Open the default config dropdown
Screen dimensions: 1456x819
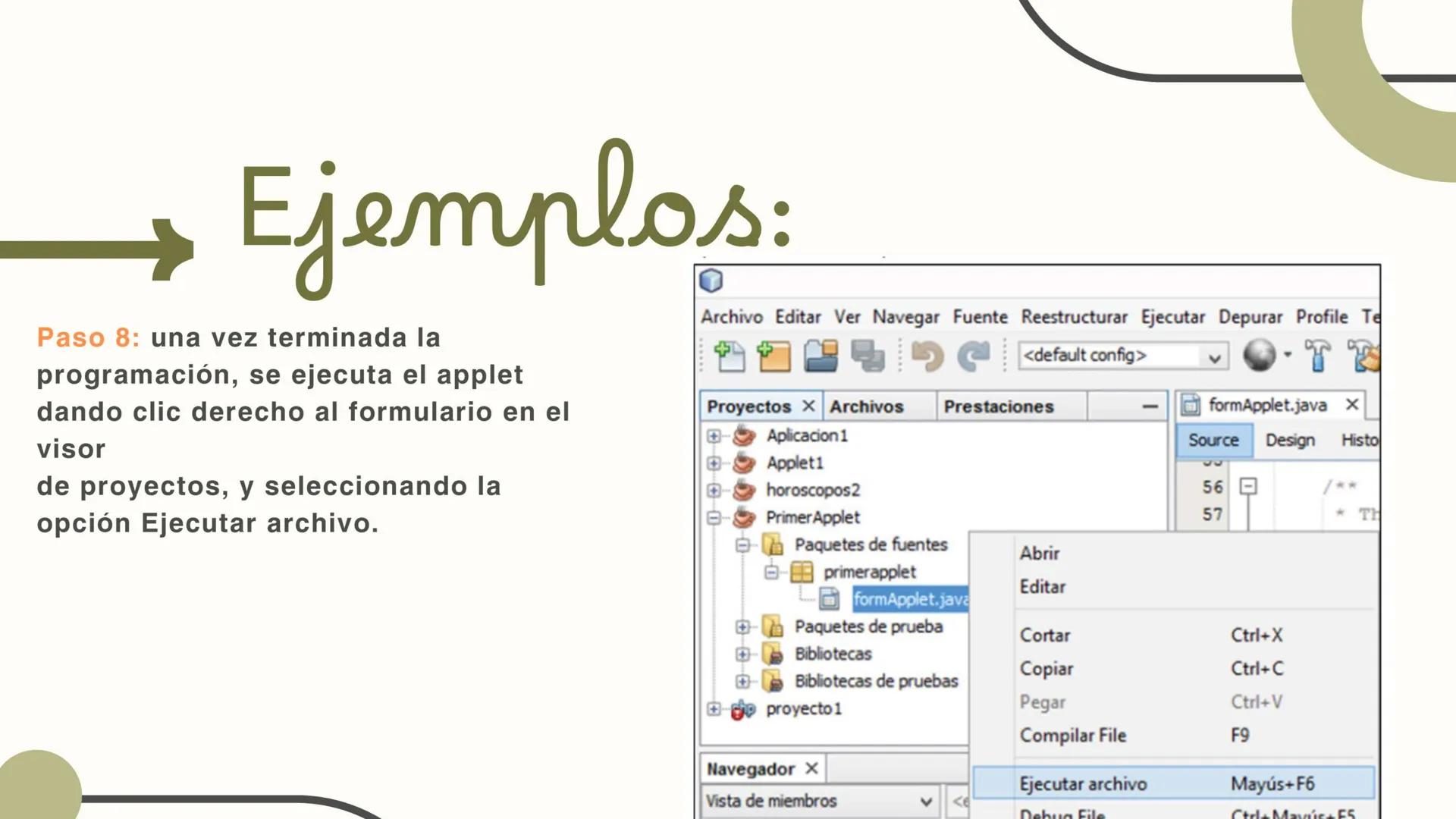[1215, 356]
